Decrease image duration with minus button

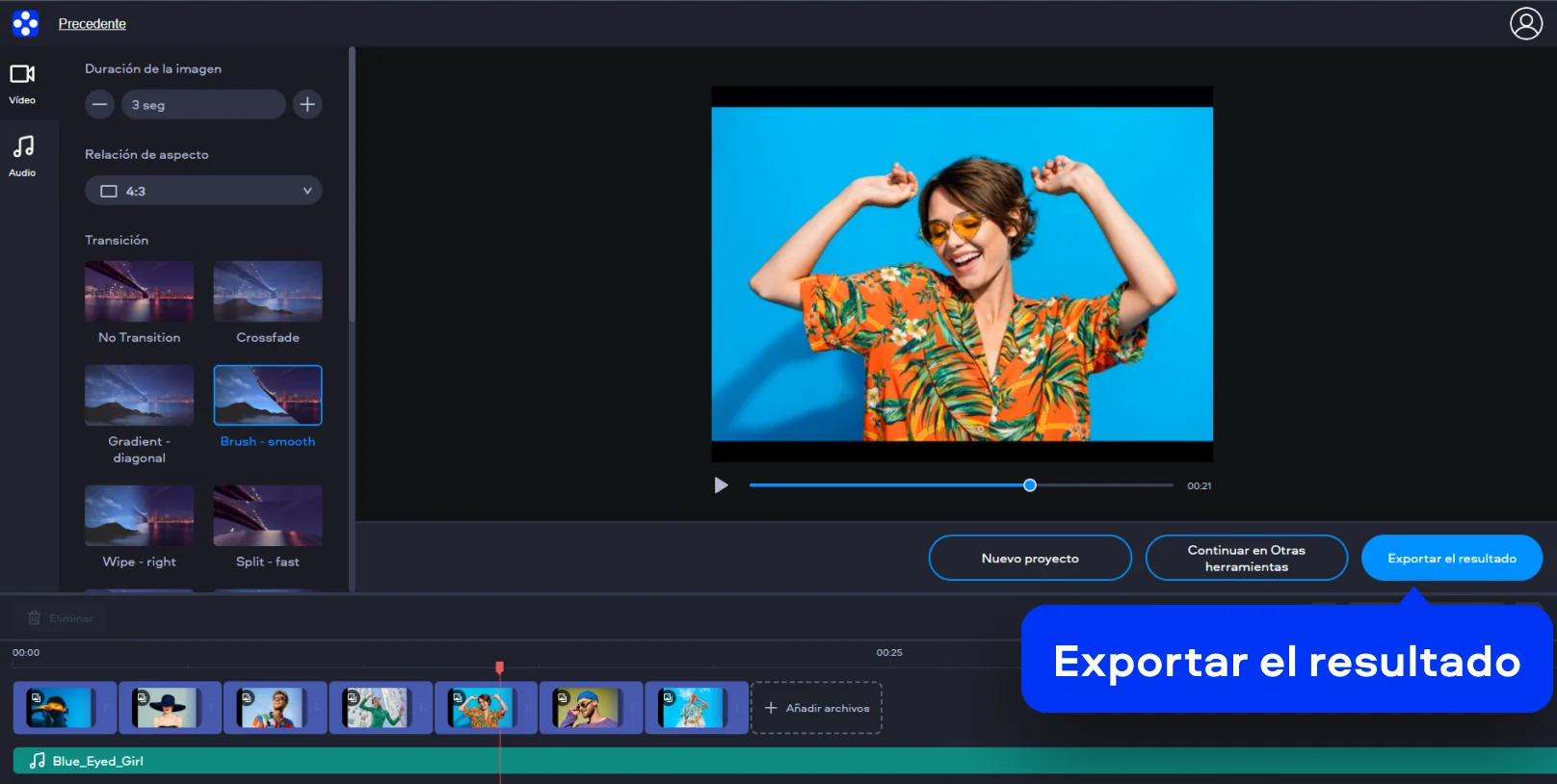[99, 104]
